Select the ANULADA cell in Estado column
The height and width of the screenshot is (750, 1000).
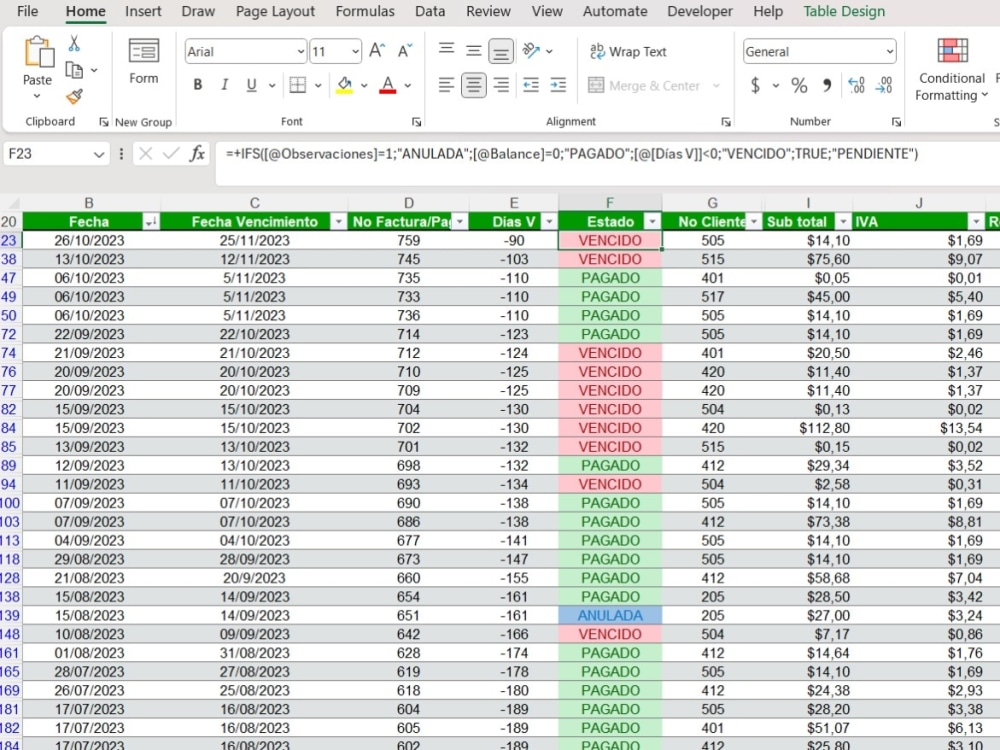[x=610, y=615]
